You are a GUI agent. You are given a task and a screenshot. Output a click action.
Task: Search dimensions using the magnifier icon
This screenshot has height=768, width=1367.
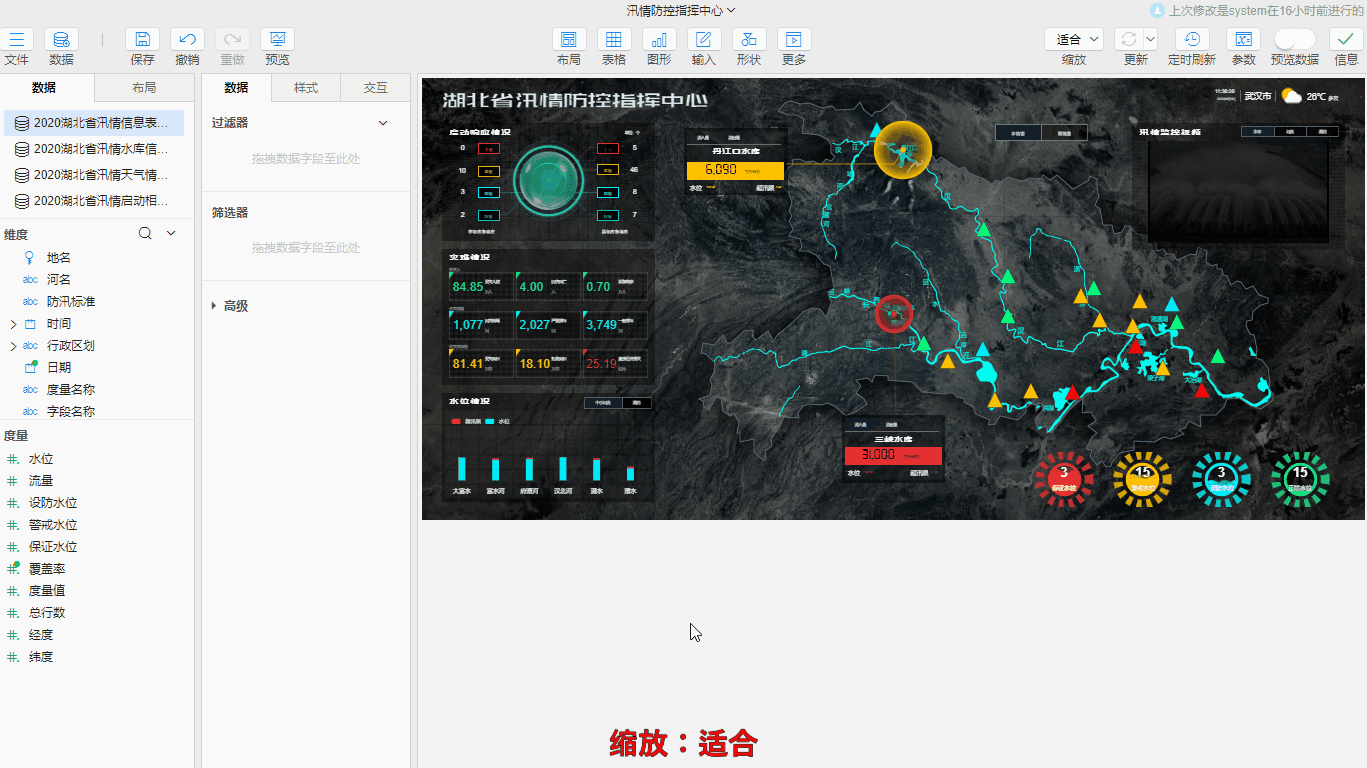click(x=145, y=233)
